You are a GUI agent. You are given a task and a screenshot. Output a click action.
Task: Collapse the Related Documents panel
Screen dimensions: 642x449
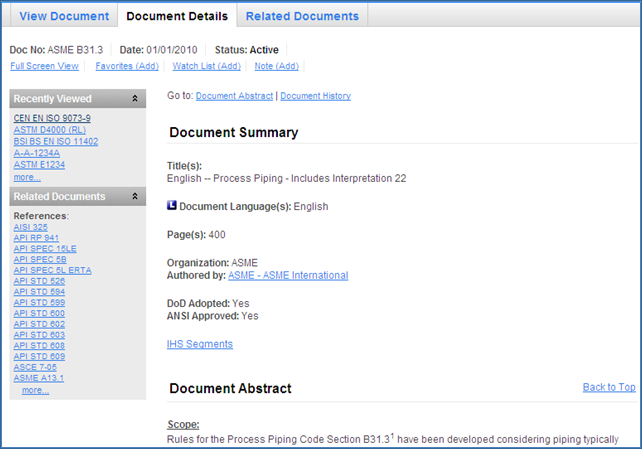pyautogui.click(x=135, y=196)
